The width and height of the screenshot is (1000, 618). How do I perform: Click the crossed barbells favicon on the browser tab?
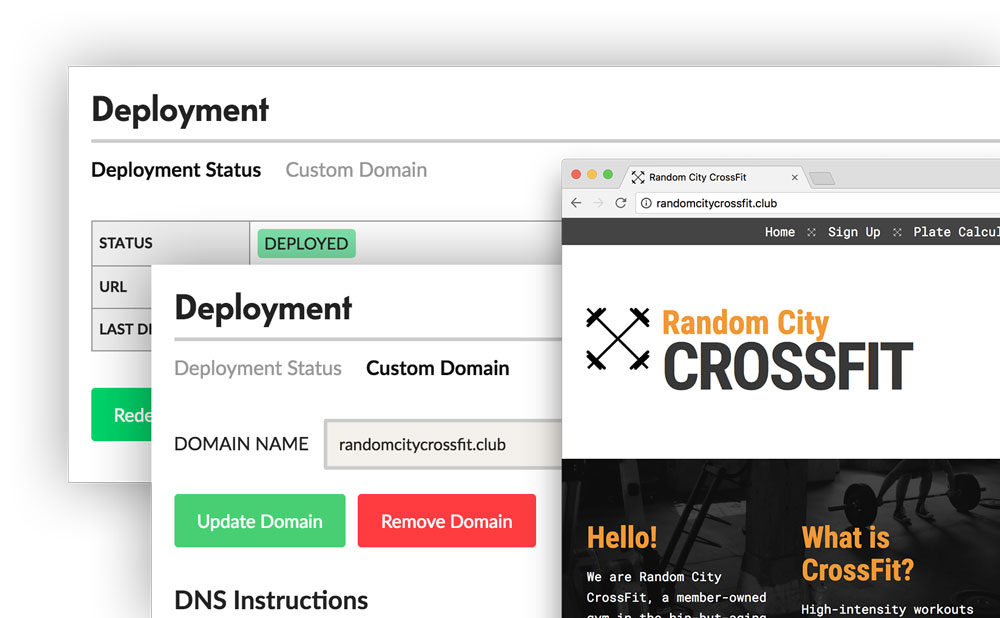click(638, 177)
